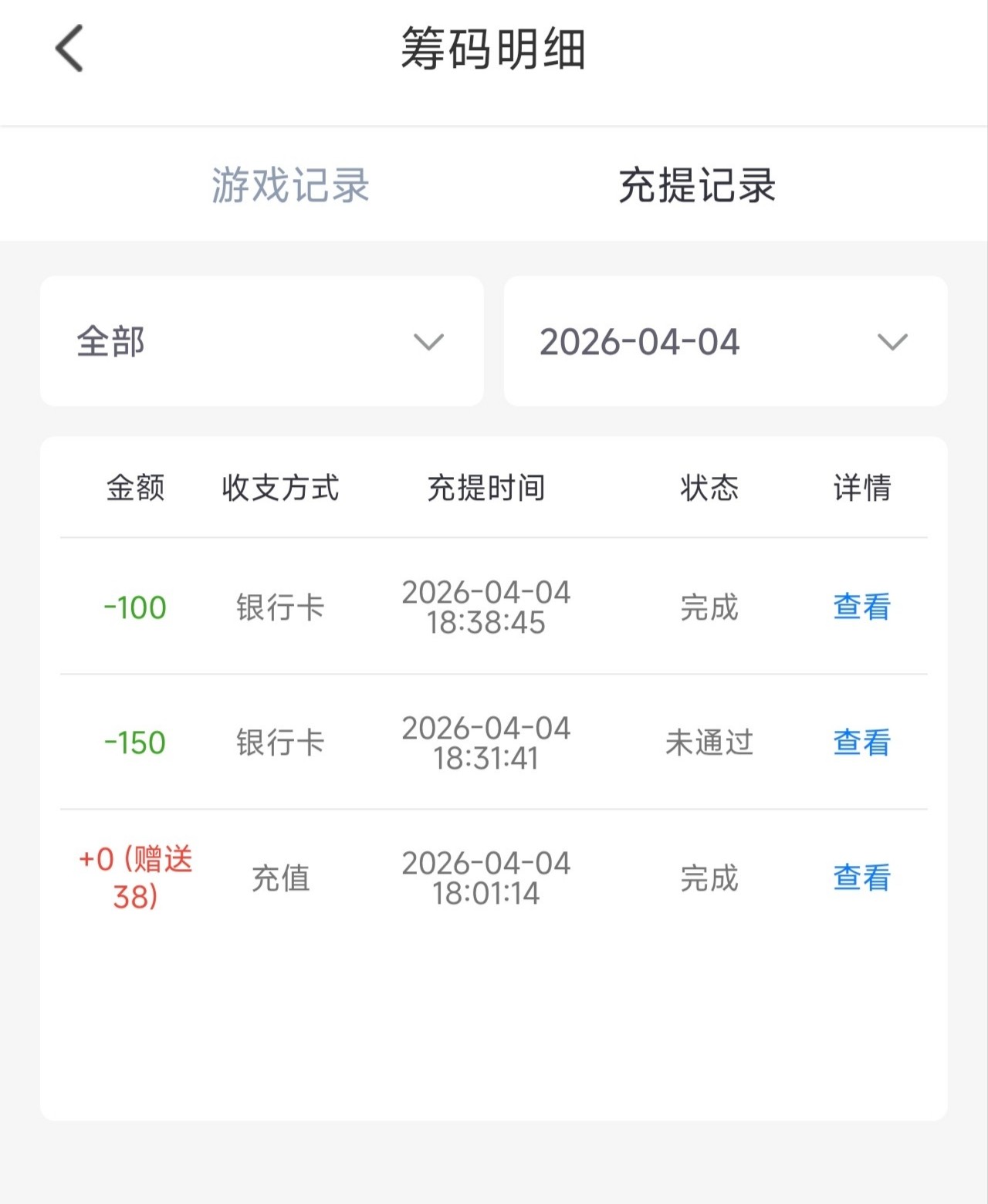
Task: Select the -100 amount entry
Action: coord(135,607)
